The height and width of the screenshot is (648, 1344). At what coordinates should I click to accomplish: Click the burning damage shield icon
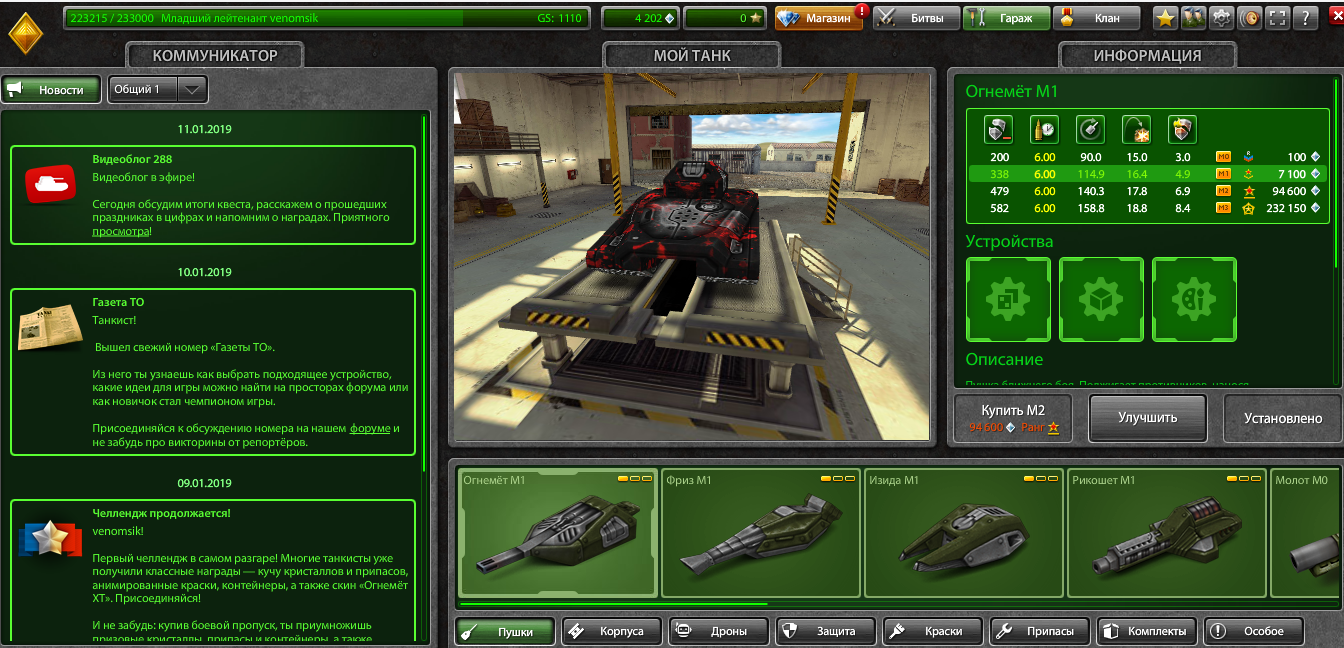1183,129
